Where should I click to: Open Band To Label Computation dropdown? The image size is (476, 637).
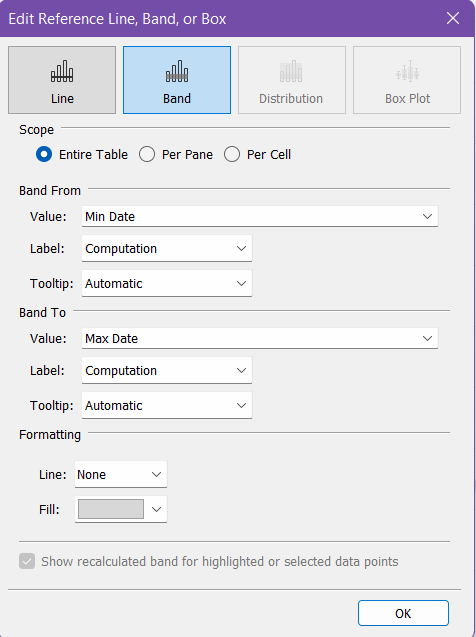coord(167,370)
